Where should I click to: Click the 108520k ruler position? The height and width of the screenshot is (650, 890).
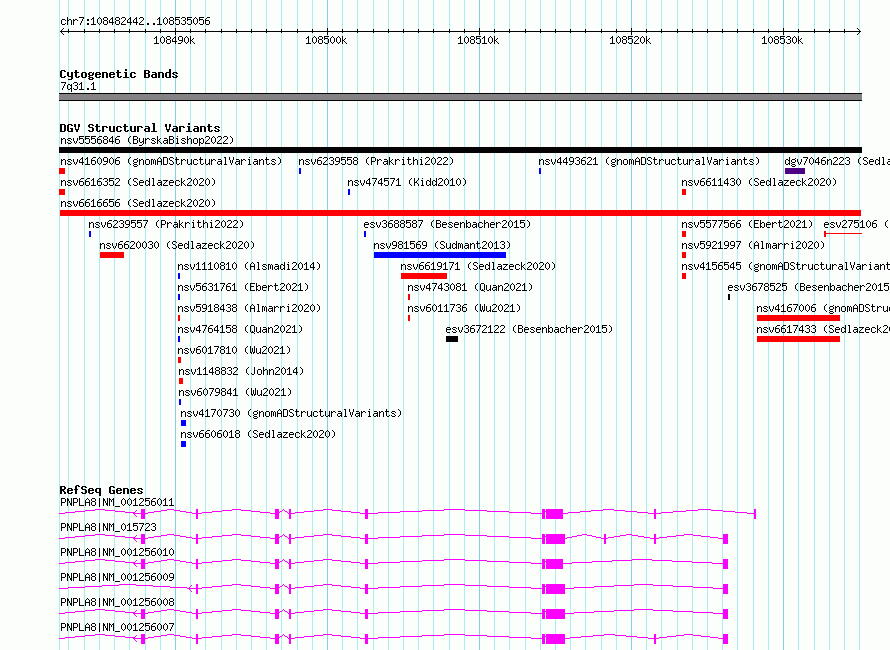coord(631,40)
